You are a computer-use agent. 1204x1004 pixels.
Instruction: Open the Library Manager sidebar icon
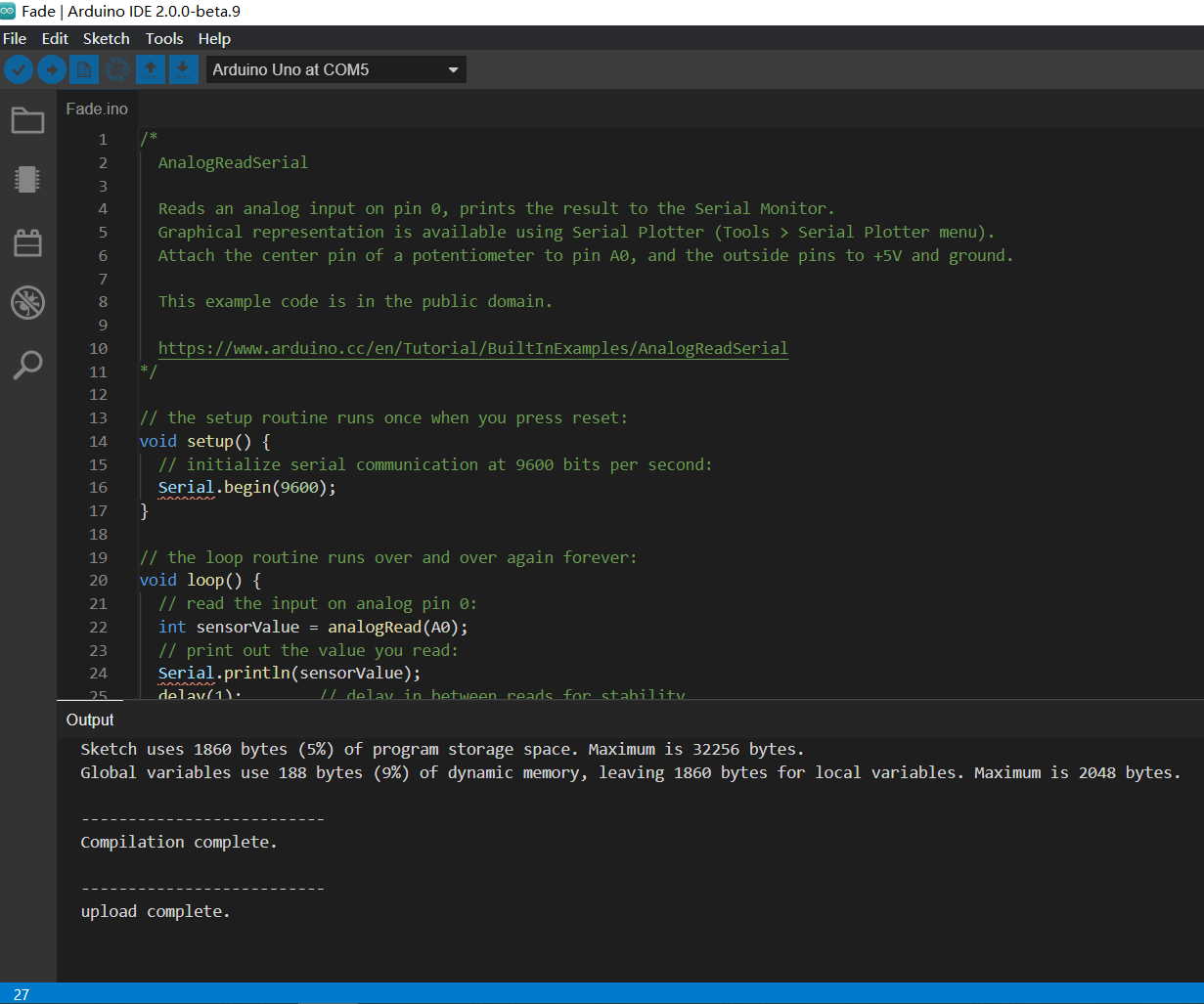pyautogui.click(x=27, y=242)
